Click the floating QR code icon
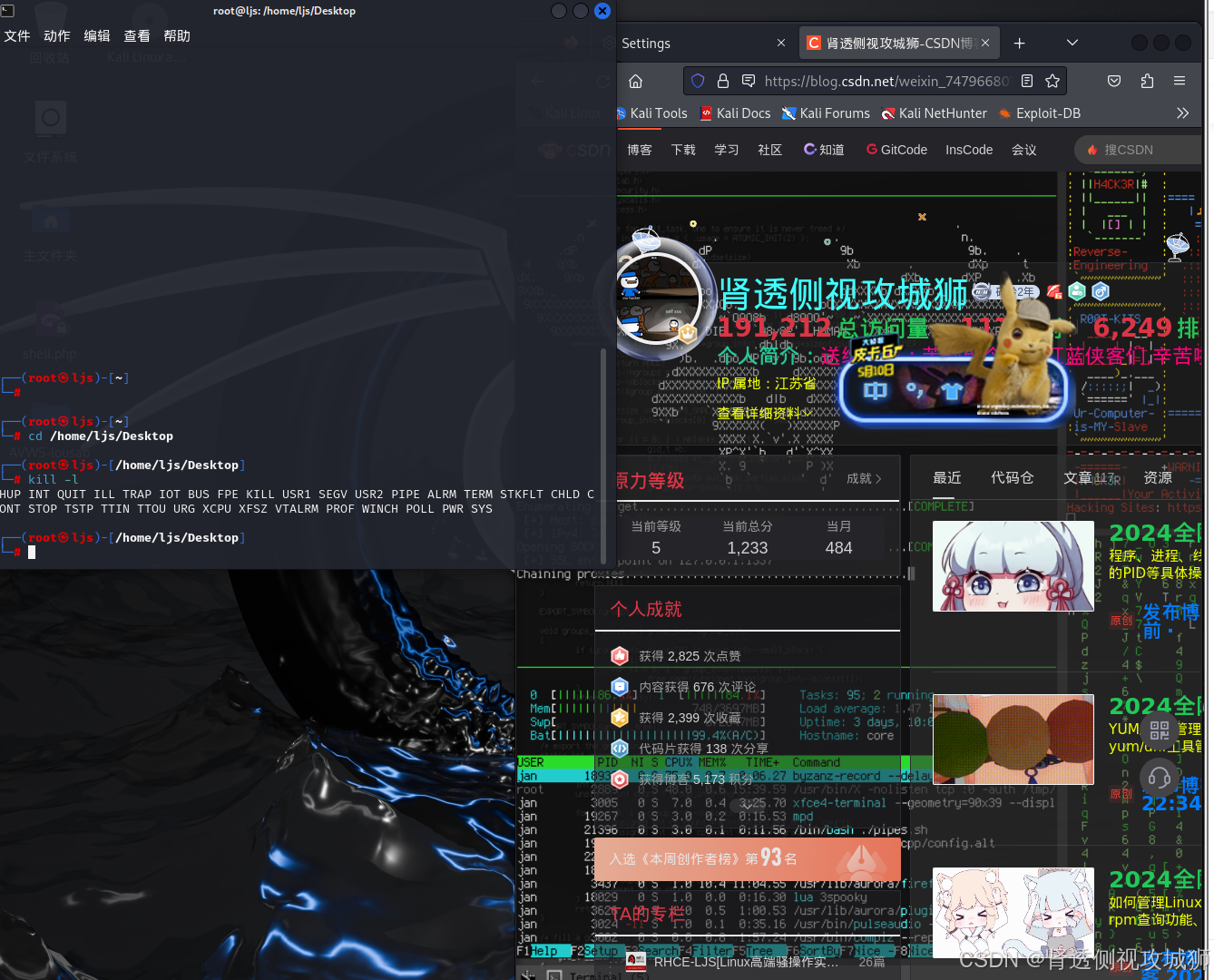Image resolution: width=1214 pixels, height=980 pixels. point(1160,730)
